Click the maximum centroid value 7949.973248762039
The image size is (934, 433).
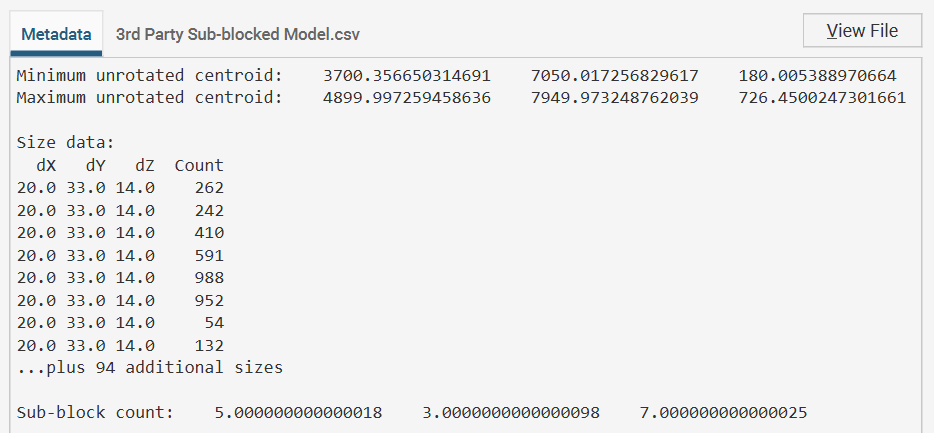(614, 97)
